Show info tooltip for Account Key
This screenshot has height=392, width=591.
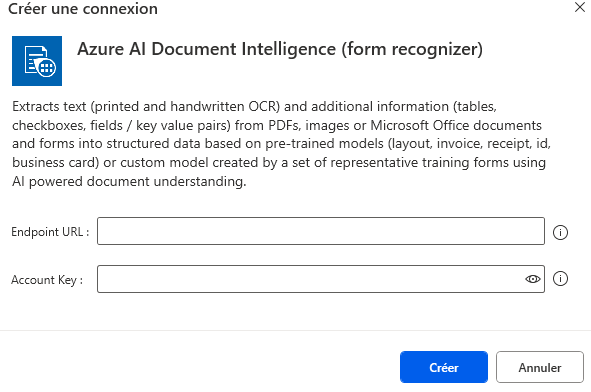pos(560,279)
